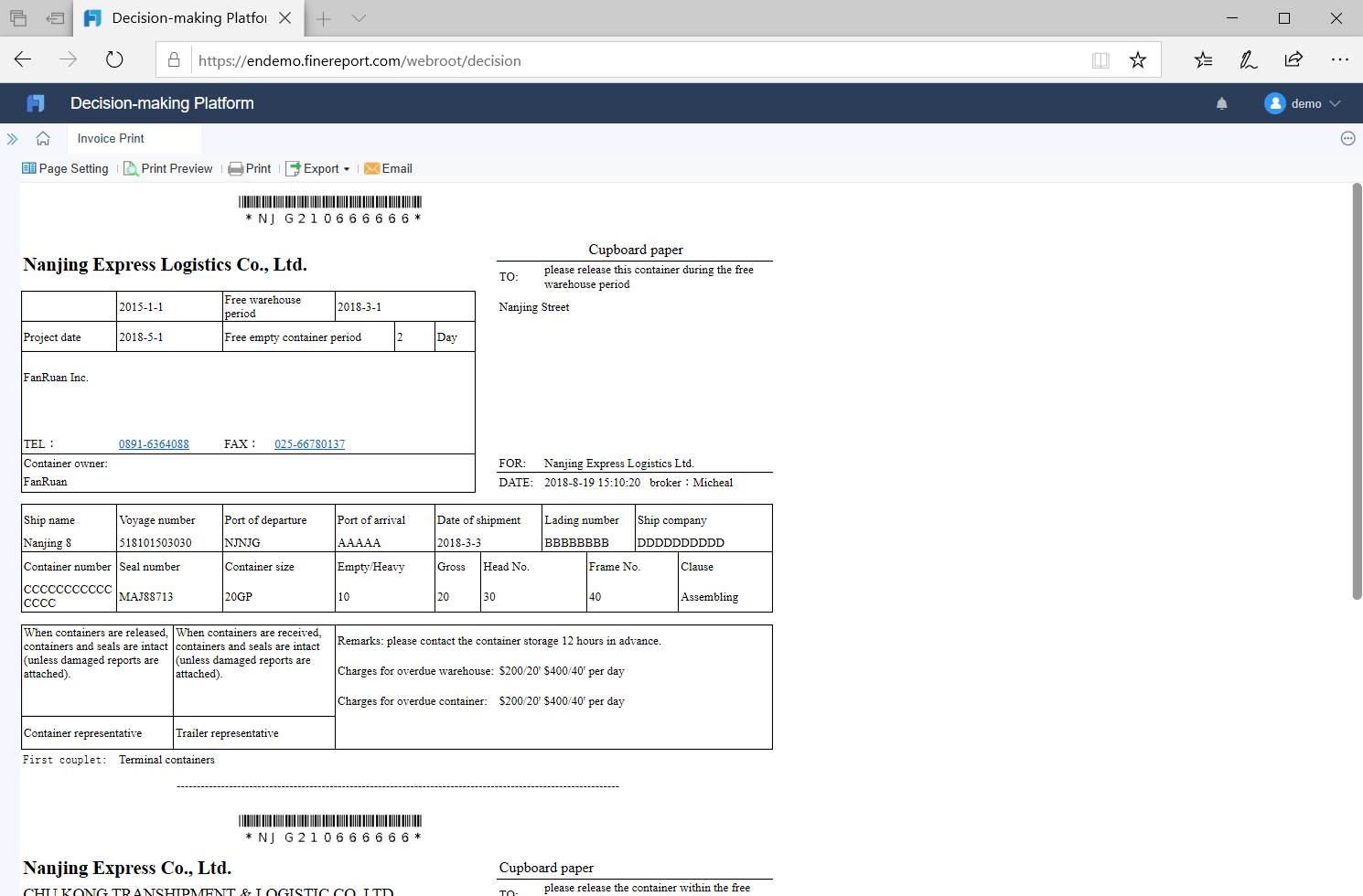Toggle reading view in the address bar

(1100, 59)
